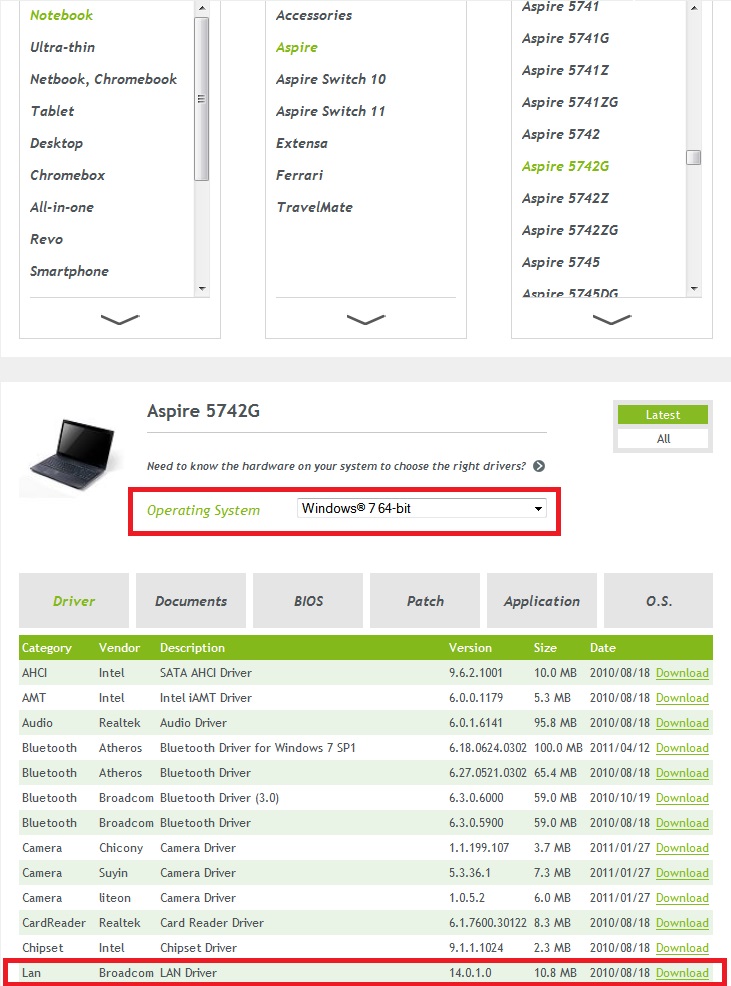Download the liteon Camera Driver

tap(682, 898)
